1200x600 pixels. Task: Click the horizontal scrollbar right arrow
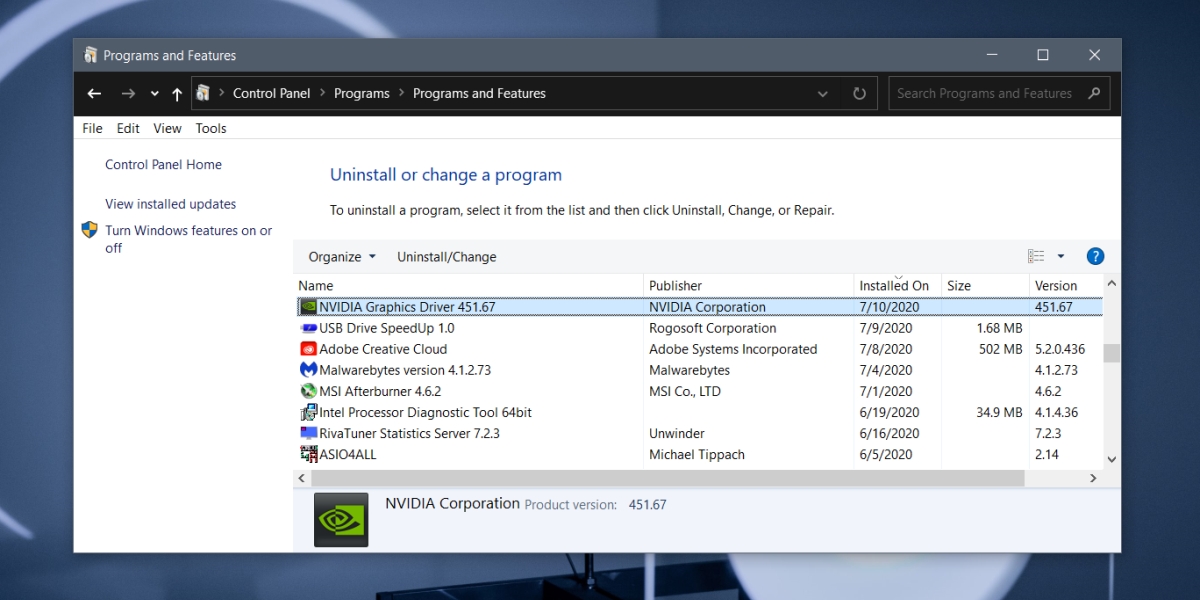(x=1093, y=479)
